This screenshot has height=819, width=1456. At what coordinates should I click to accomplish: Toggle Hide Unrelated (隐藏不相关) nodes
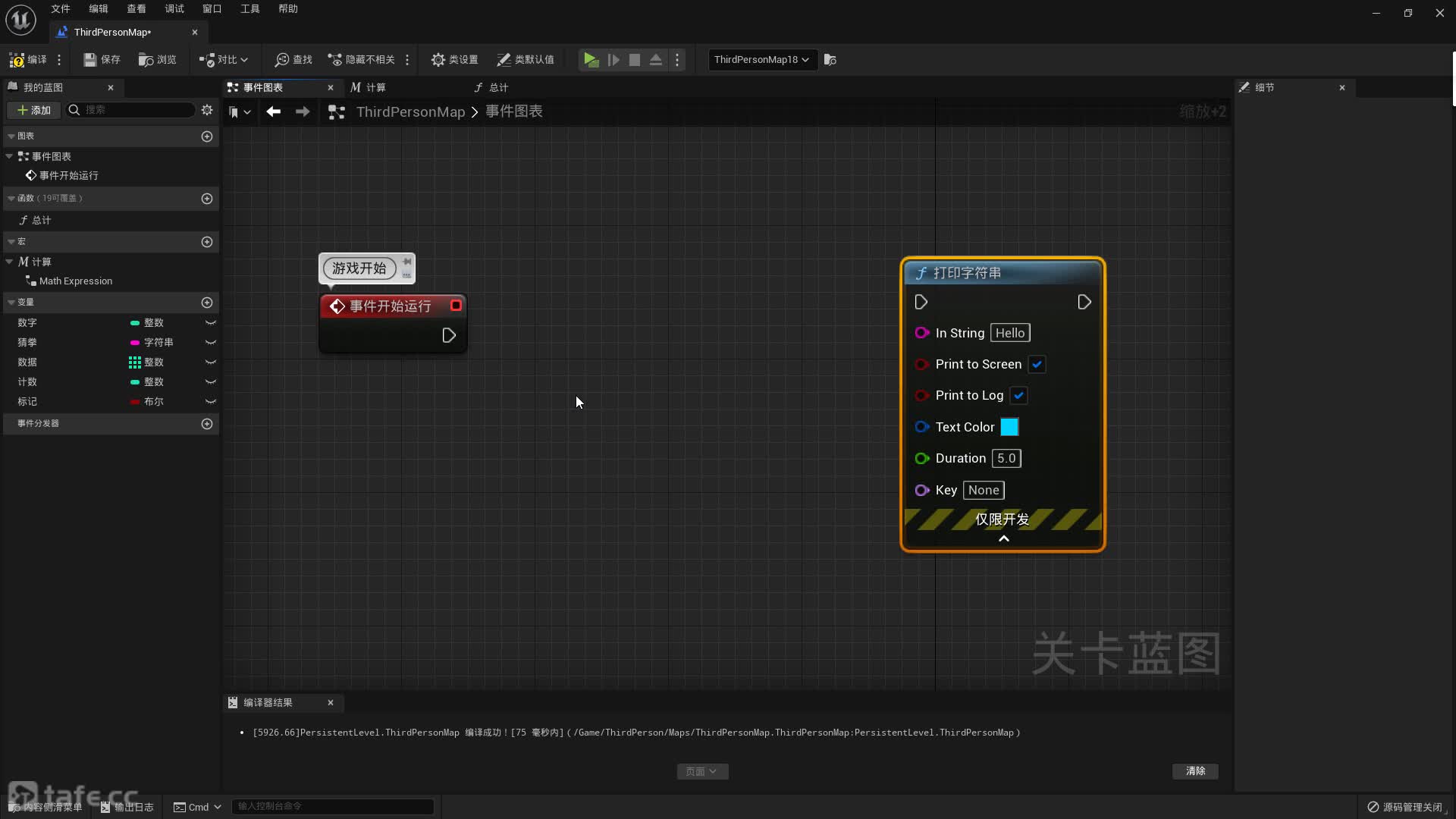pyautogui.click(x=361, y=59)
